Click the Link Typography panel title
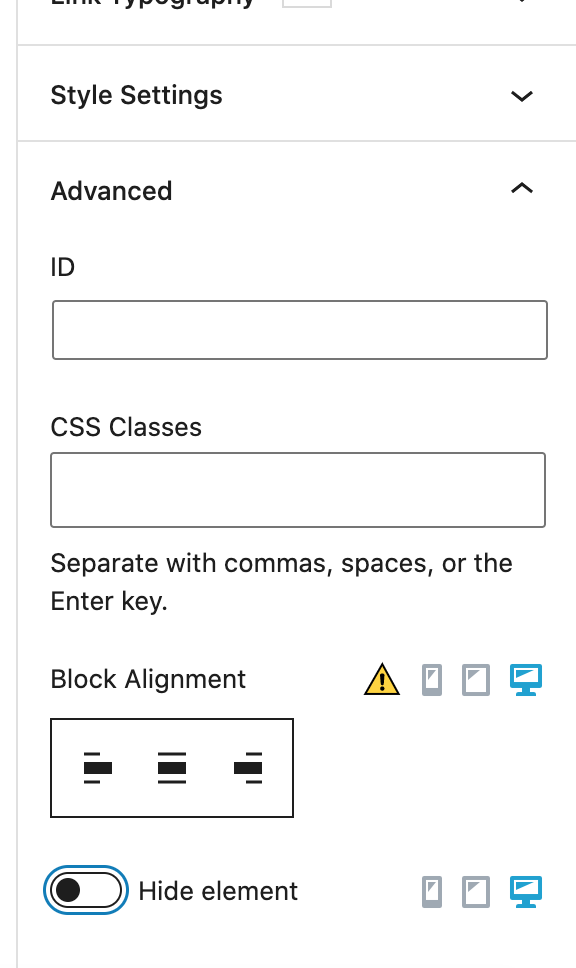 coord(152,3)
